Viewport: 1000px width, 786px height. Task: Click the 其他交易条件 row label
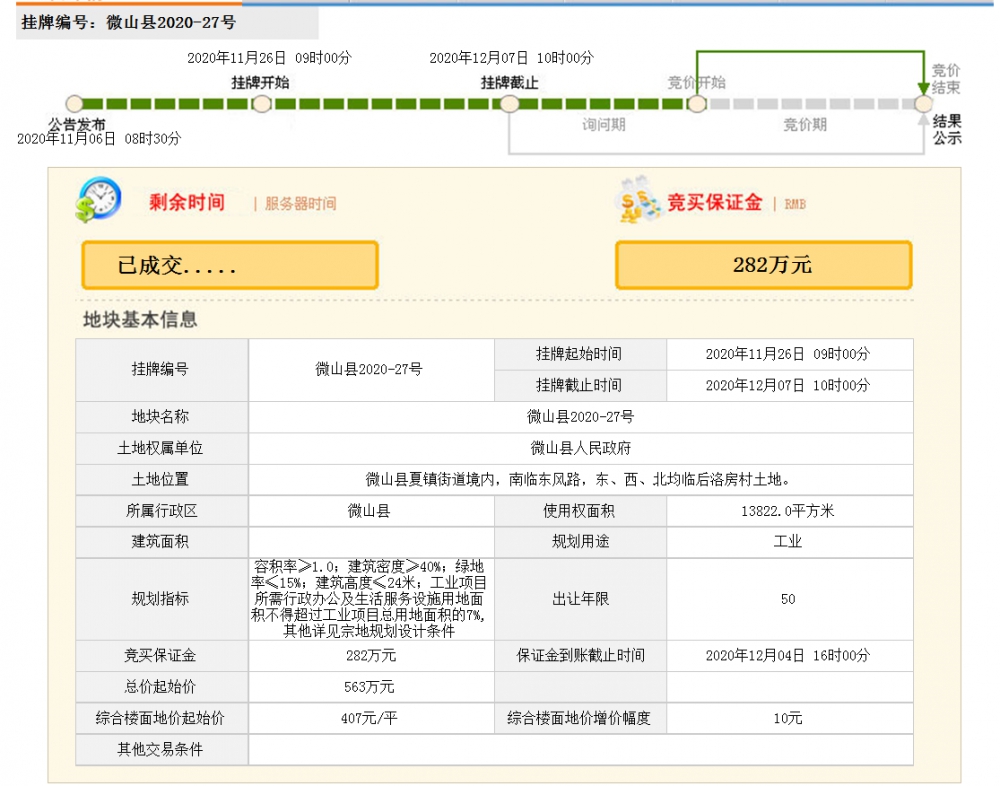[x=161, y=749]
